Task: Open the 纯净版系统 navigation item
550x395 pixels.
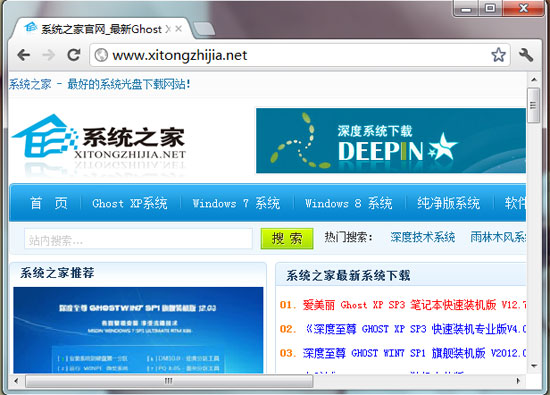Action: click(x=448, y=203)
